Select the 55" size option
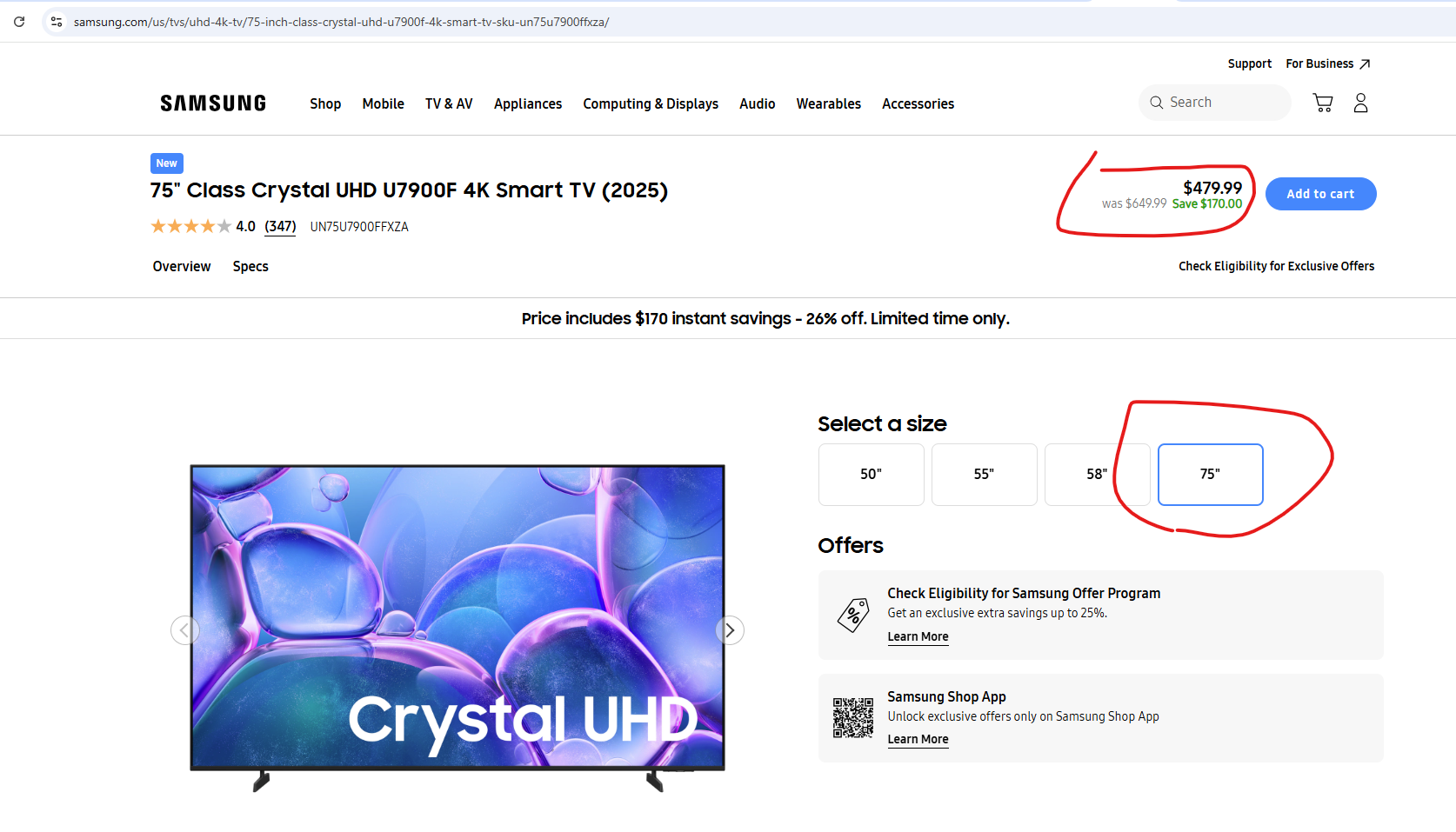1456x832 pixels. coord(985,475)
